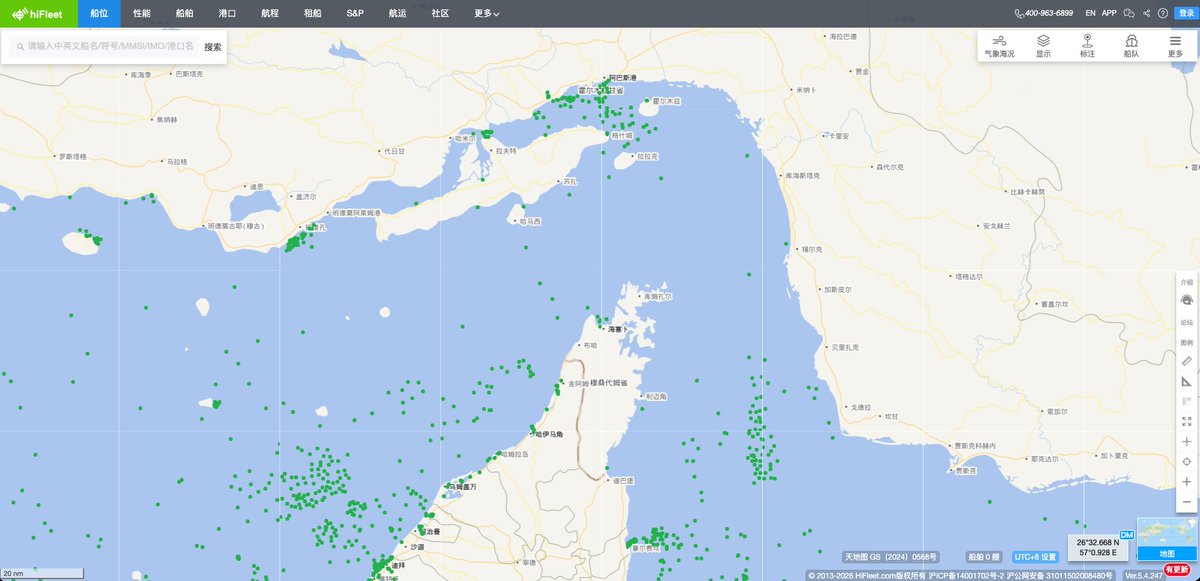The height and width of the screenshot is (581, 1200).
Task: Click the ship name search input field
Action: click(103, 47)
